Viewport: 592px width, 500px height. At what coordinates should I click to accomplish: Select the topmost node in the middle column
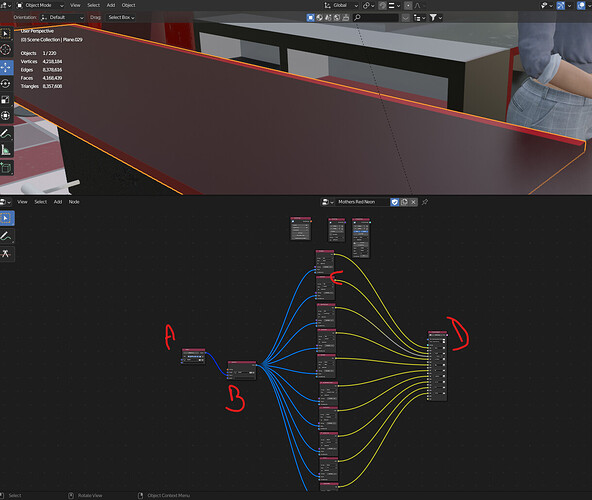(325, 262)
